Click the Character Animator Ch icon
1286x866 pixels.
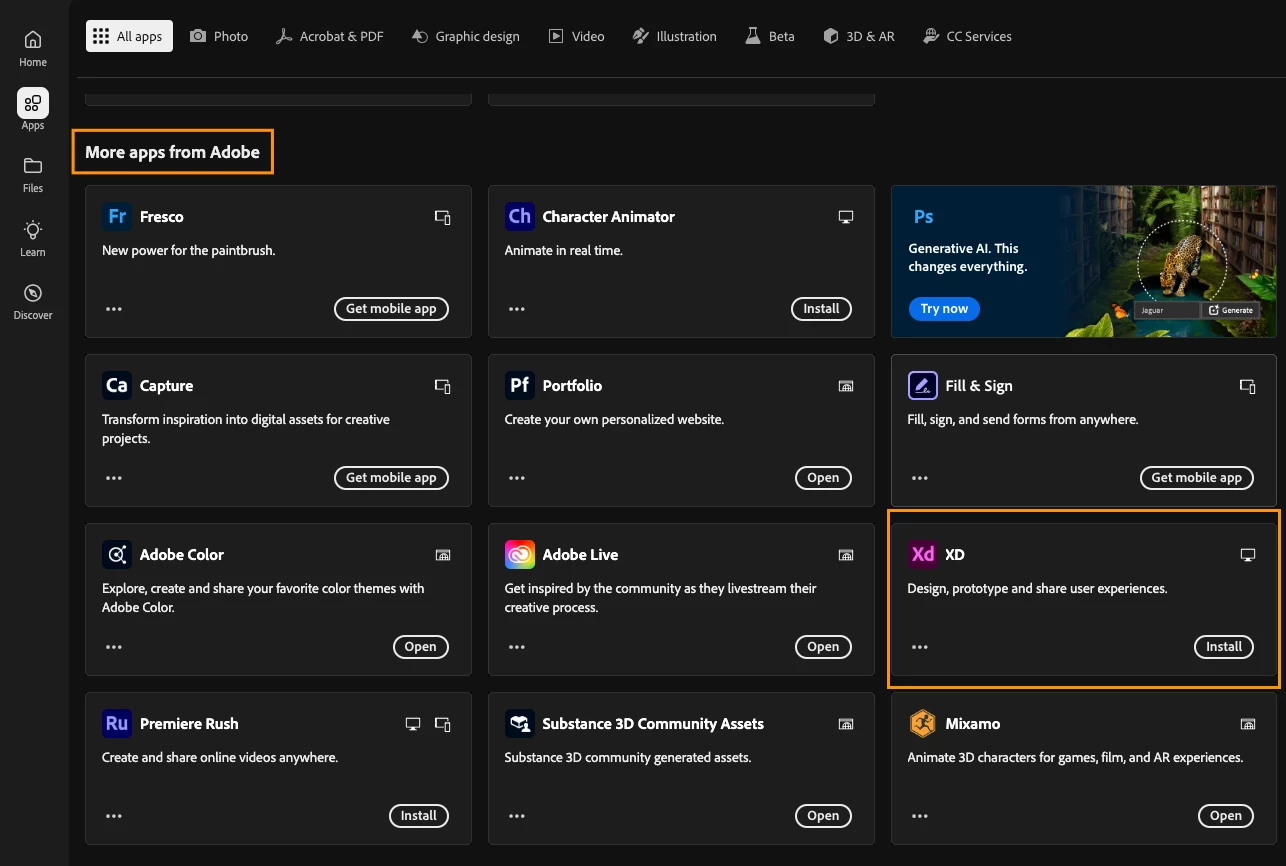(520, 216)
